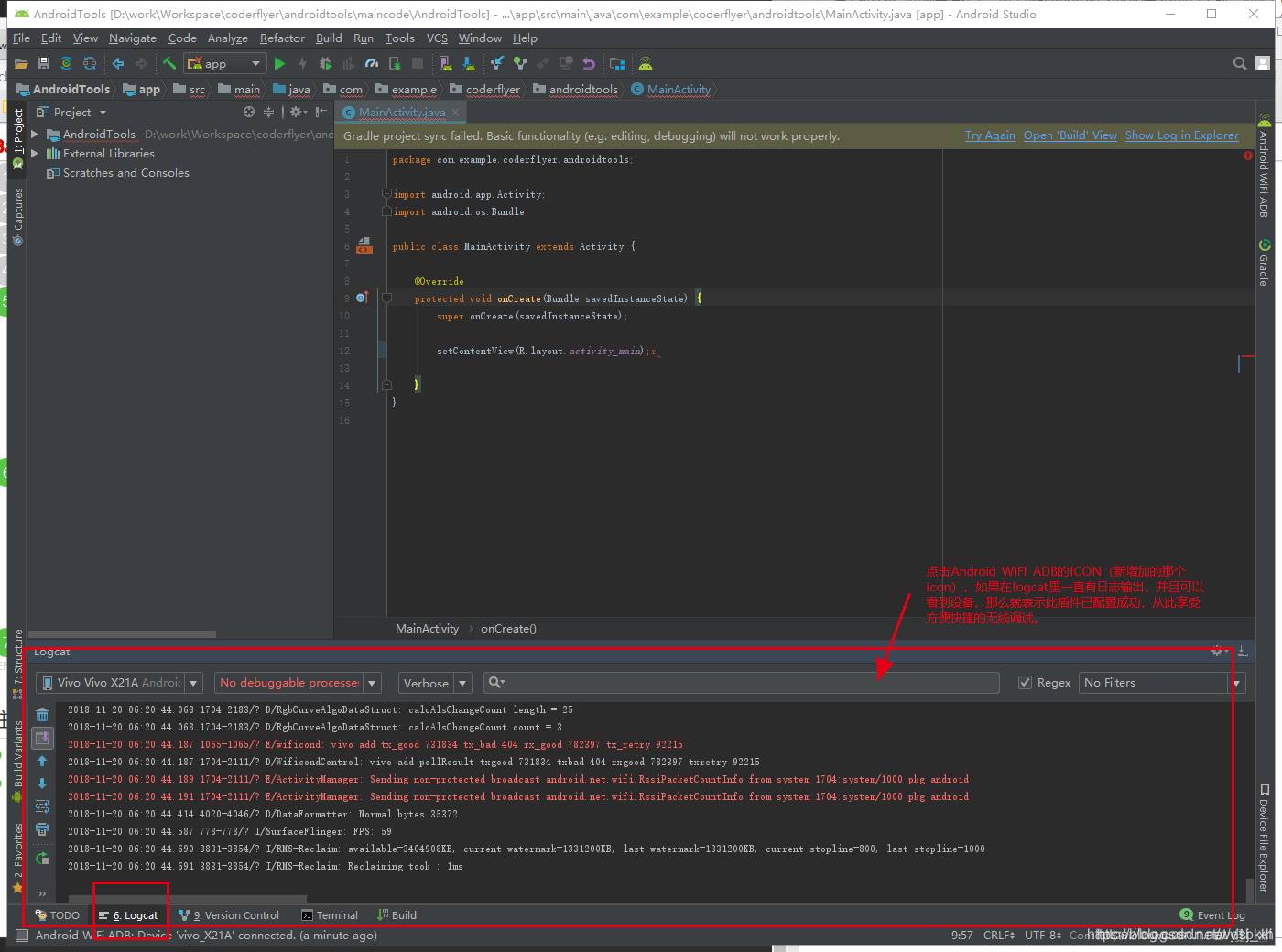This screenshot has width=1282, height=952.
Task: Open the Event Log button
Action: point(1212,915)
